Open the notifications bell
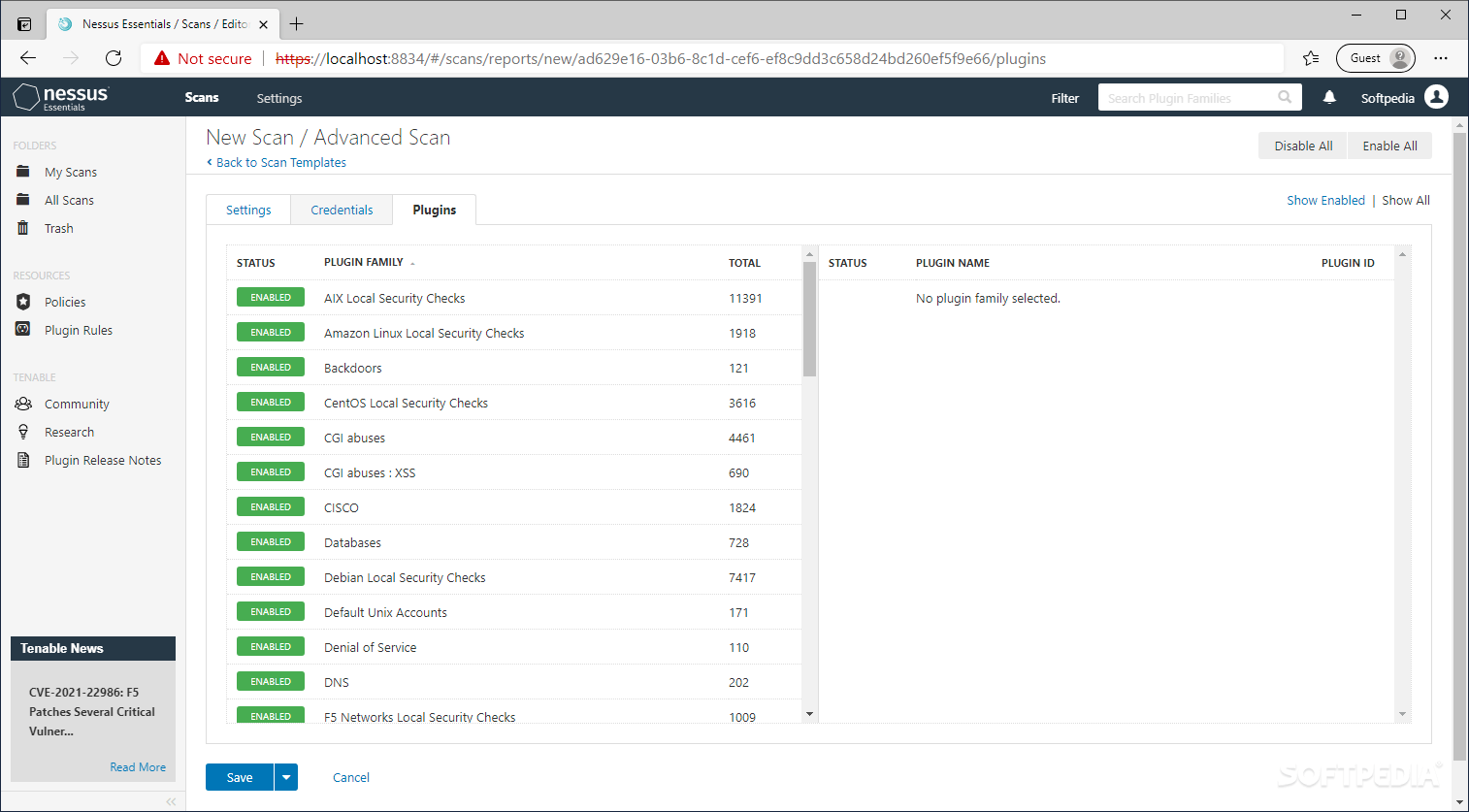The image size is (1469, 812). point(1329,97)
